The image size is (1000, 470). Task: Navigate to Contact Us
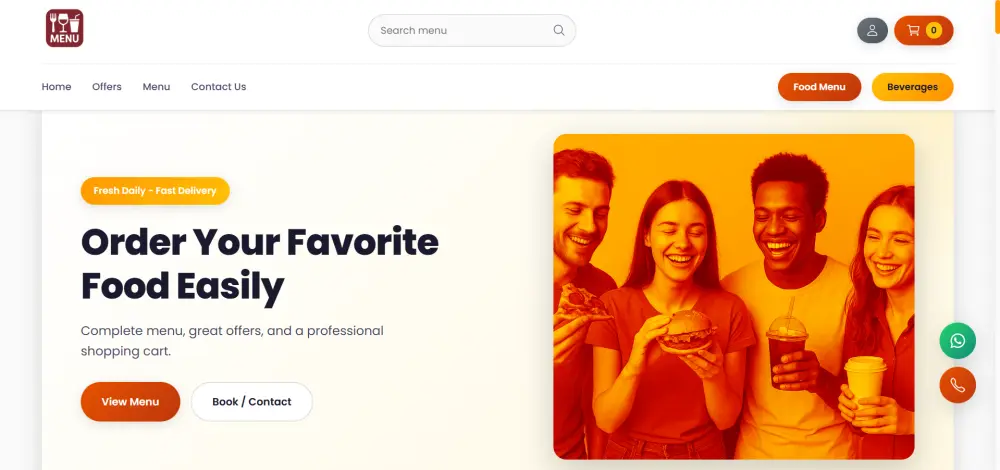[x=218, y=87]
